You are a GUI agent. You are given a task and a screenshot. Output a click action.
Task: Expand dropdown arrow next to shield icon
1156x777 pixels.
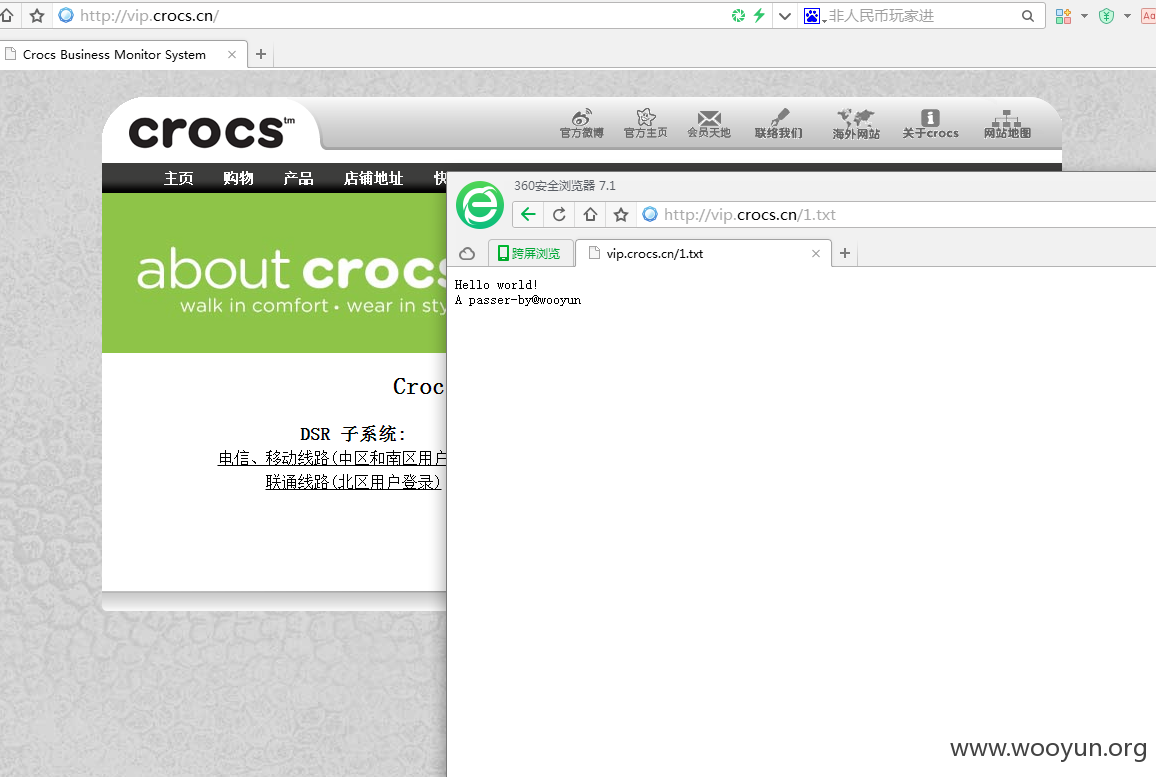(1127, 16)
